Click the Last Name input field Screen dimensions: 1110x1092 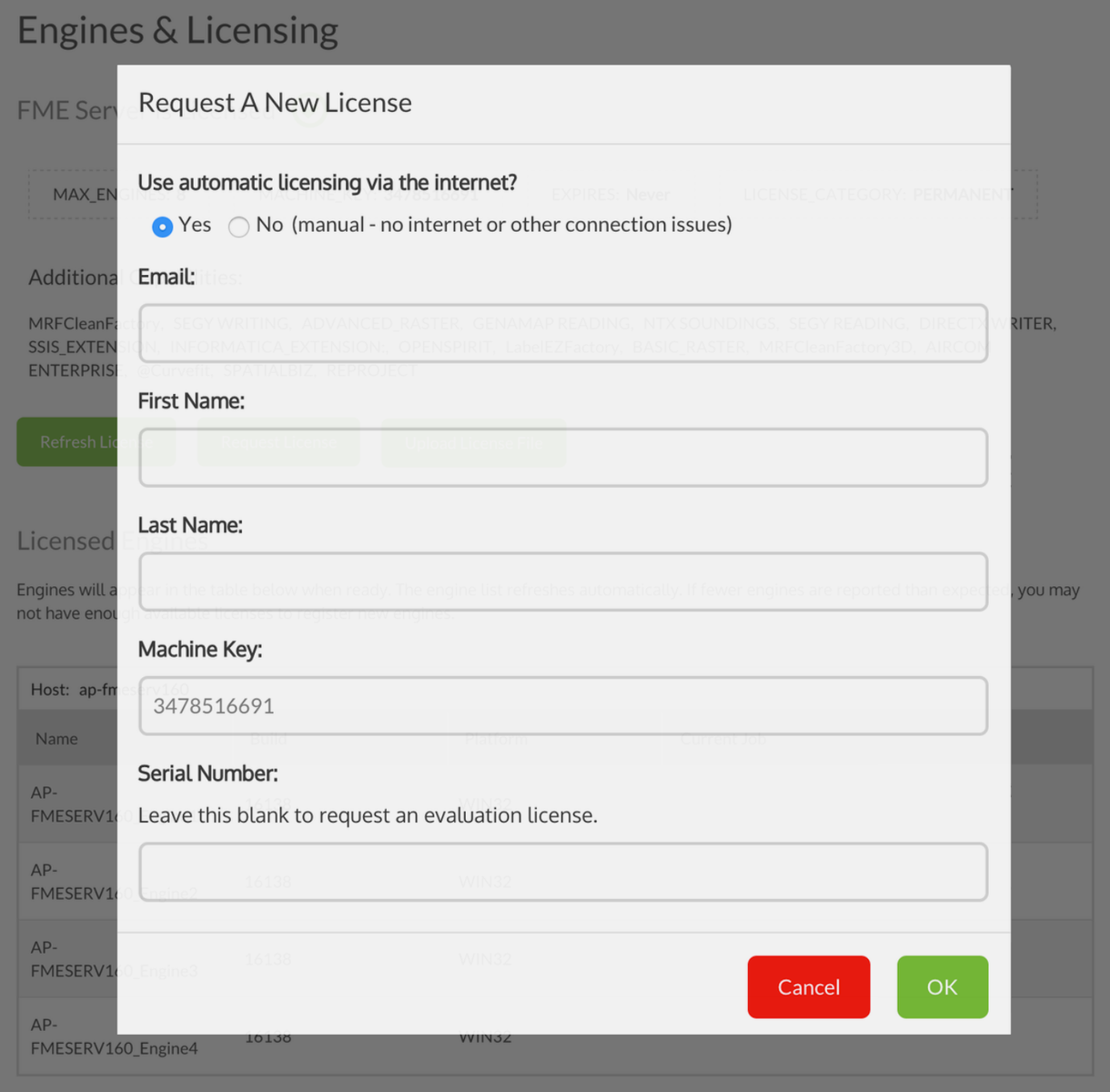pos(562,581)
